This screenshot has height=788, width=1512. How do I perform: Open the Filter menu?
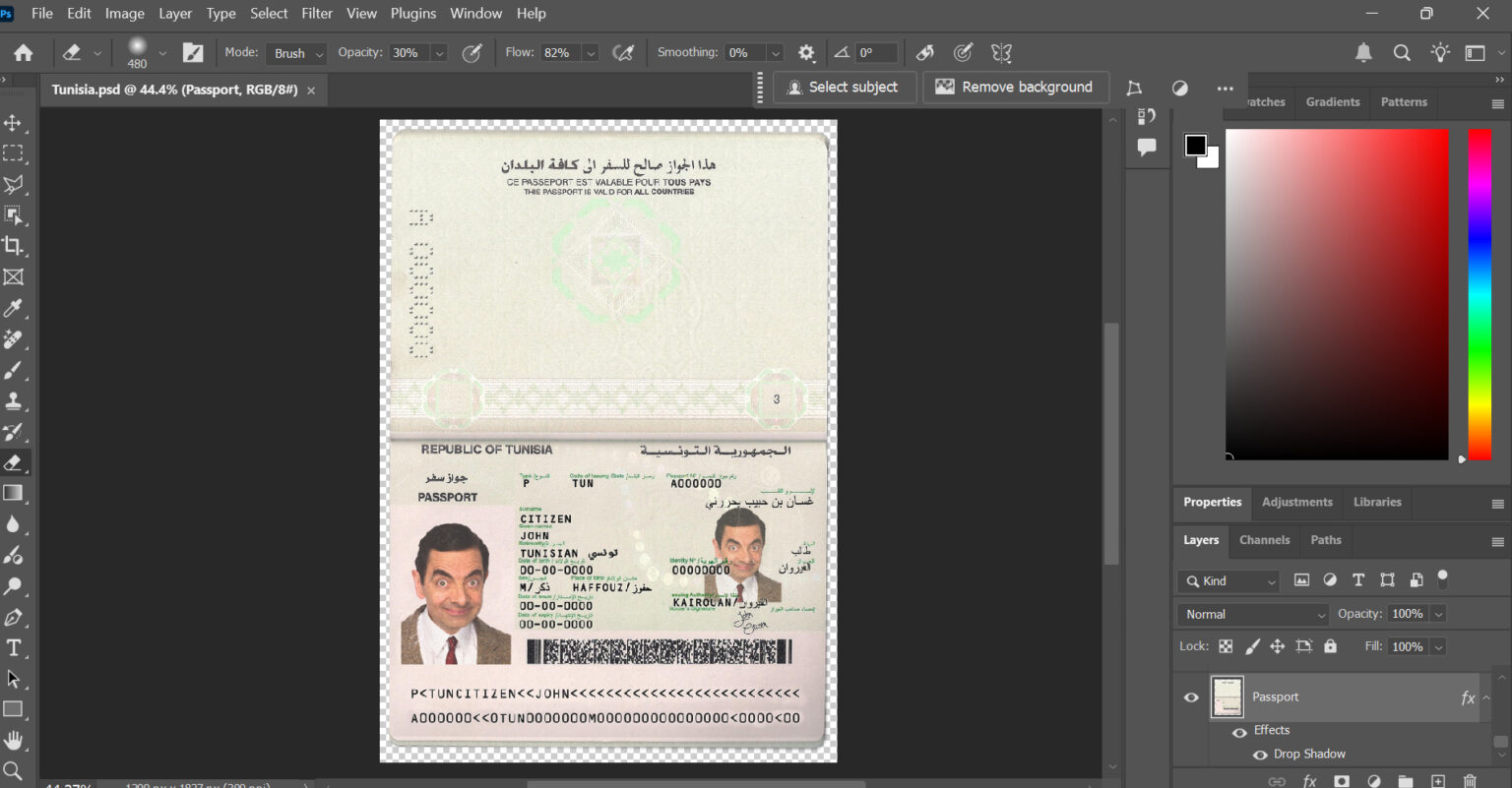317,14
